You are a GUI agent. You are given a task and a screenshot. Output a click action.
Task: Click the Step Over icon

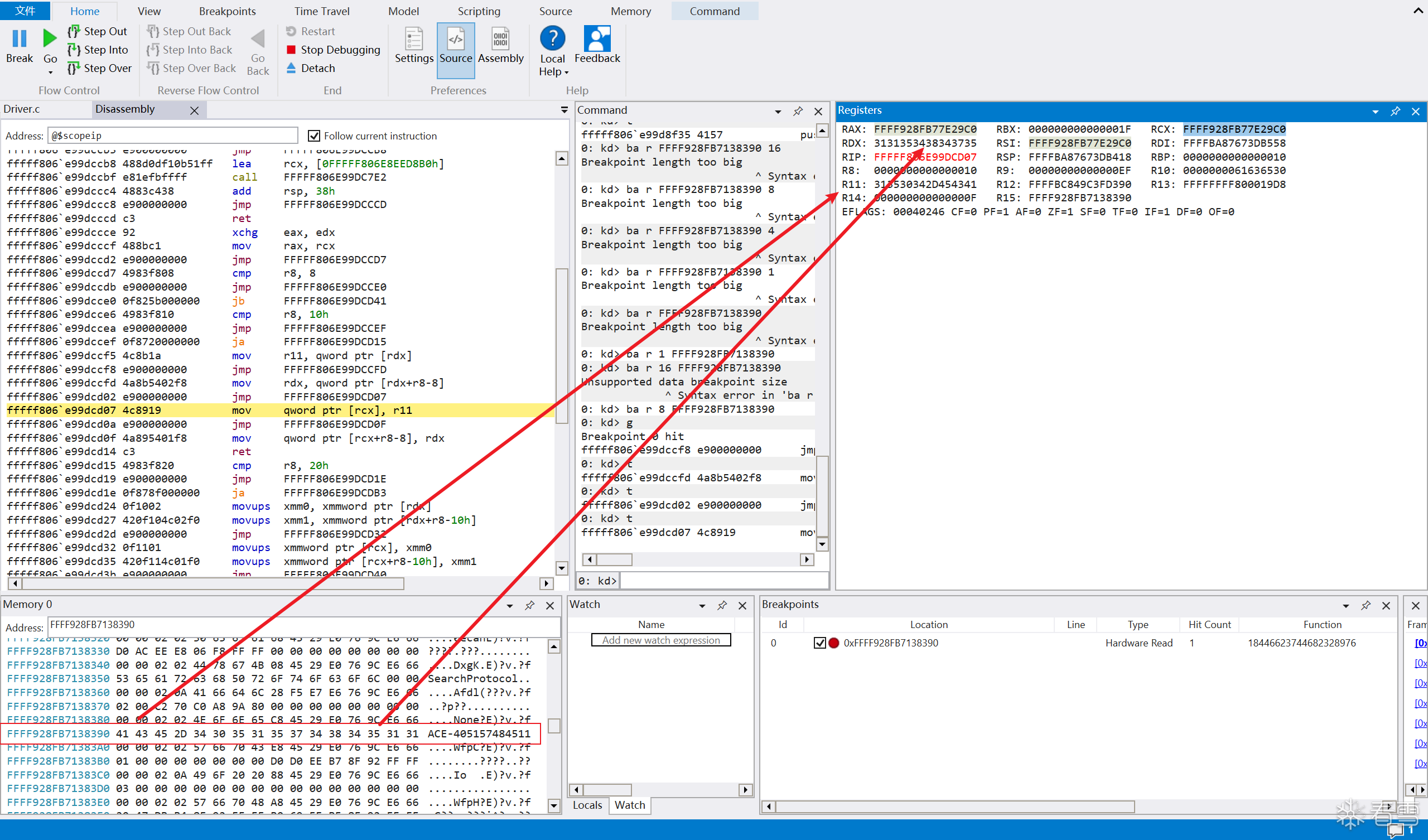click(74, 68)
